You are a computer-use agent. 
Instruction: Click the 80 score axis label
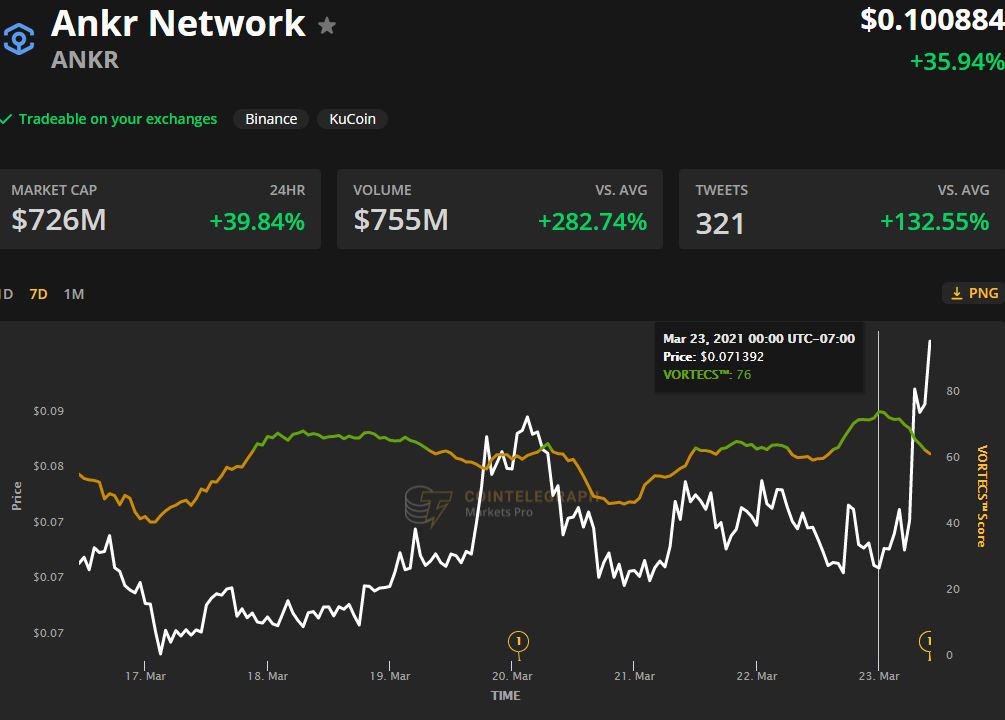[x=953, y=391]
